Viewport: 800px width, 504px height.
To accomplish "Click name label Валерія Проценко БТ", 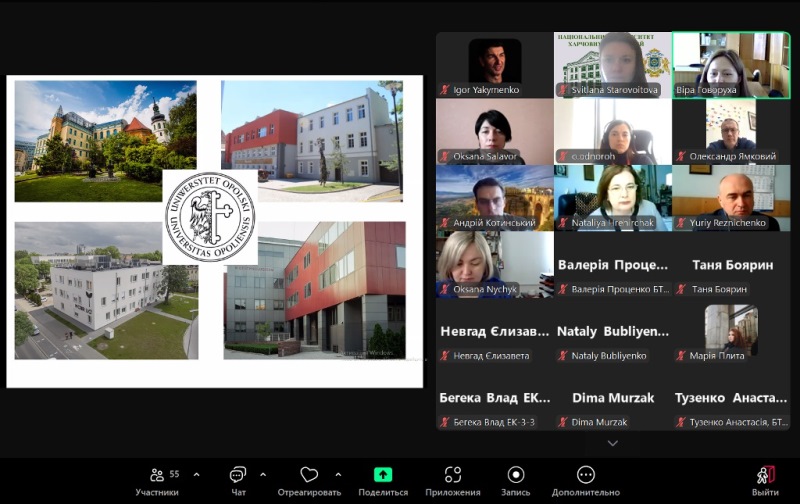I will click(x=620, y=289).
